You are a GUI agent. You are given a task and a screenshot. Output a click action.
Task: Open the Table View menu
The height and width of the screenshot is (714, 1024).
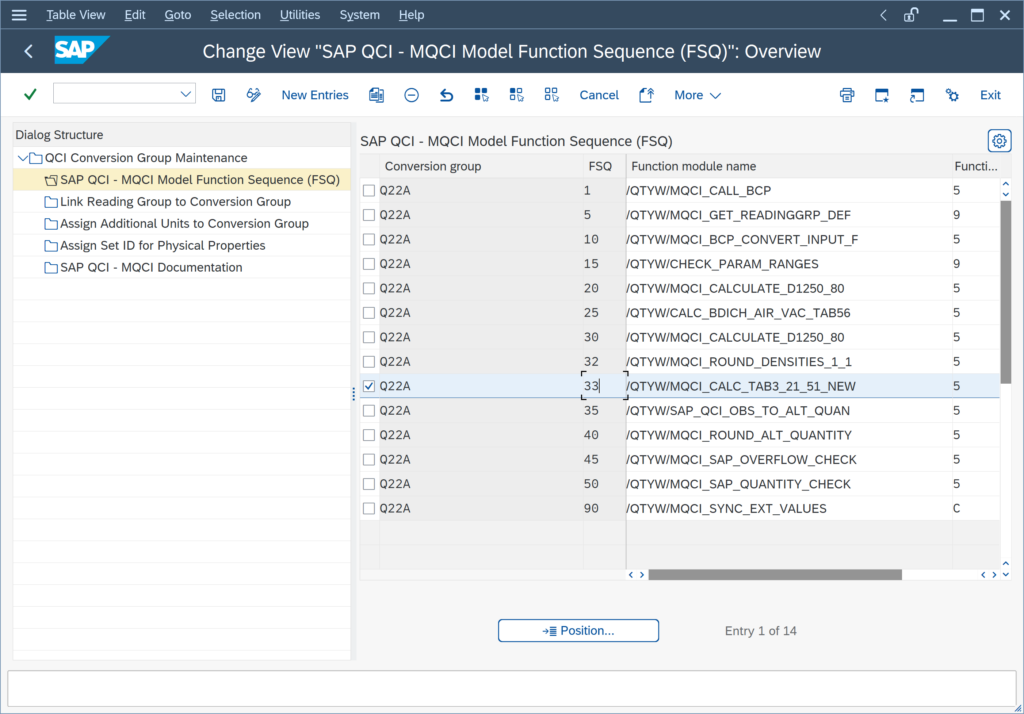(x=76, y=14)
